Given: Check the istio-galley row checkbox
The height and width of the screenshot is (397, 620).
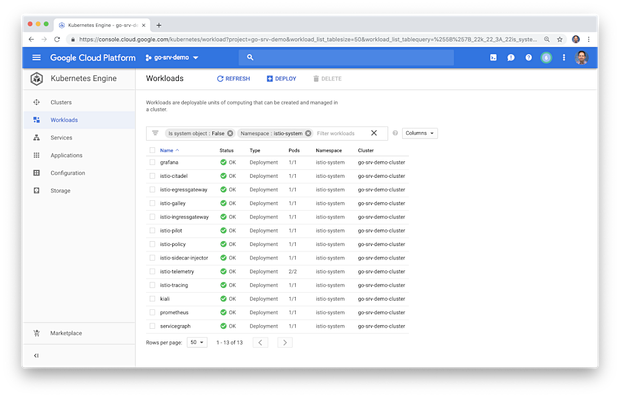Looking at the screenshot, I should [152, 203].
